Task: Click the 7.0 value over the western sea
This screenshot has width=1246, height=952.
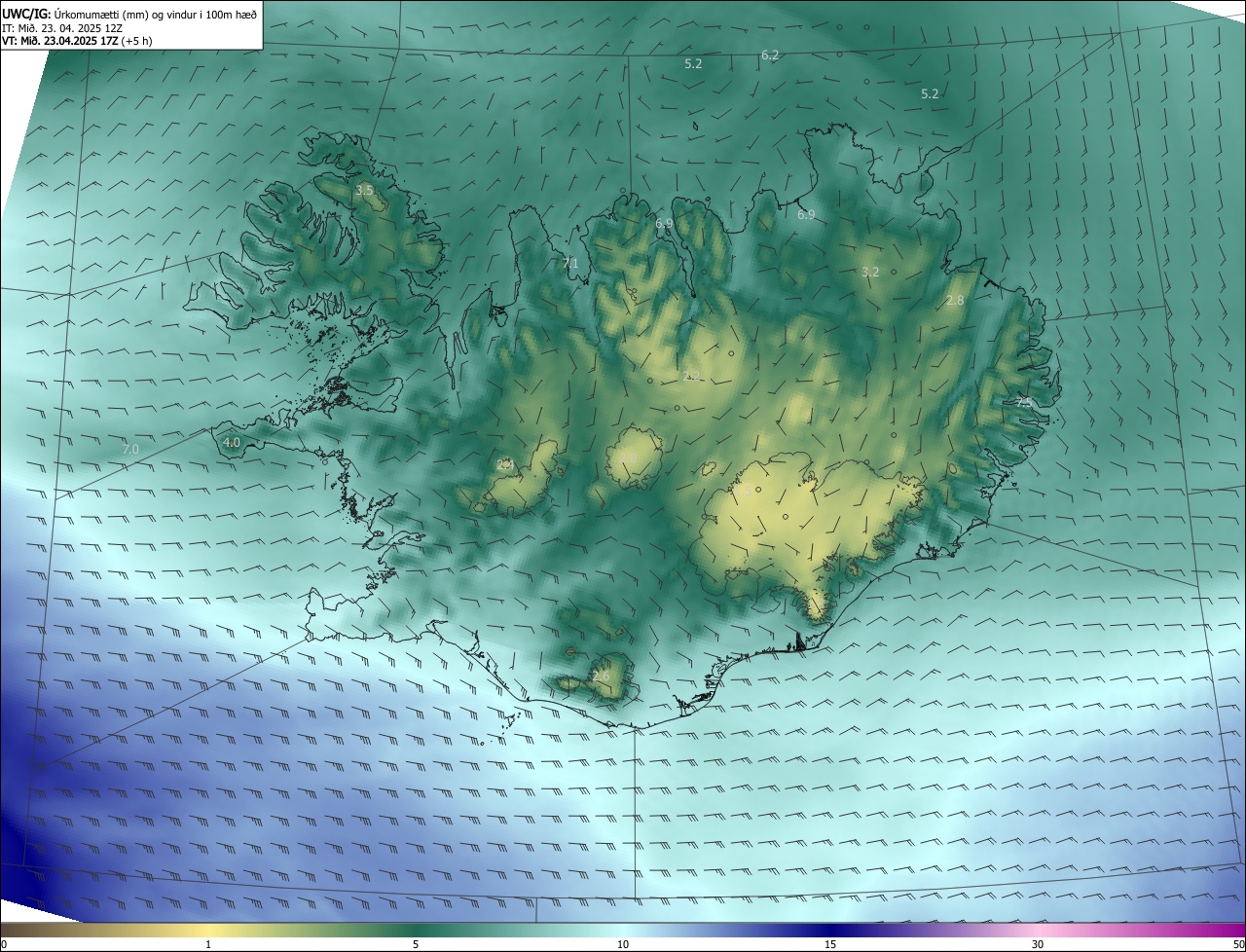Action: pyautogui.click(x=130, y=449)
